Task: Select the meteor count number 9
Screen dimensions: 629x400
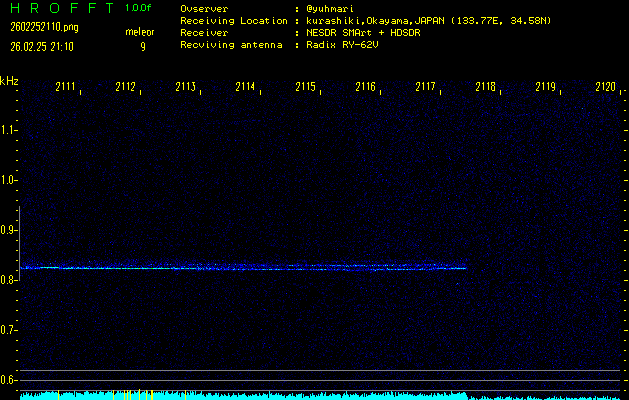Action: click(x=142, y=46)
